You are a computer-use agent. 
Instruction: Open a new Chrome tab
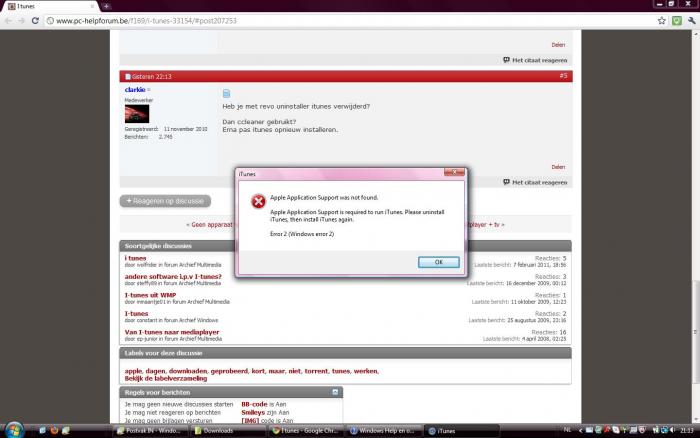click(x=106, y=6)
